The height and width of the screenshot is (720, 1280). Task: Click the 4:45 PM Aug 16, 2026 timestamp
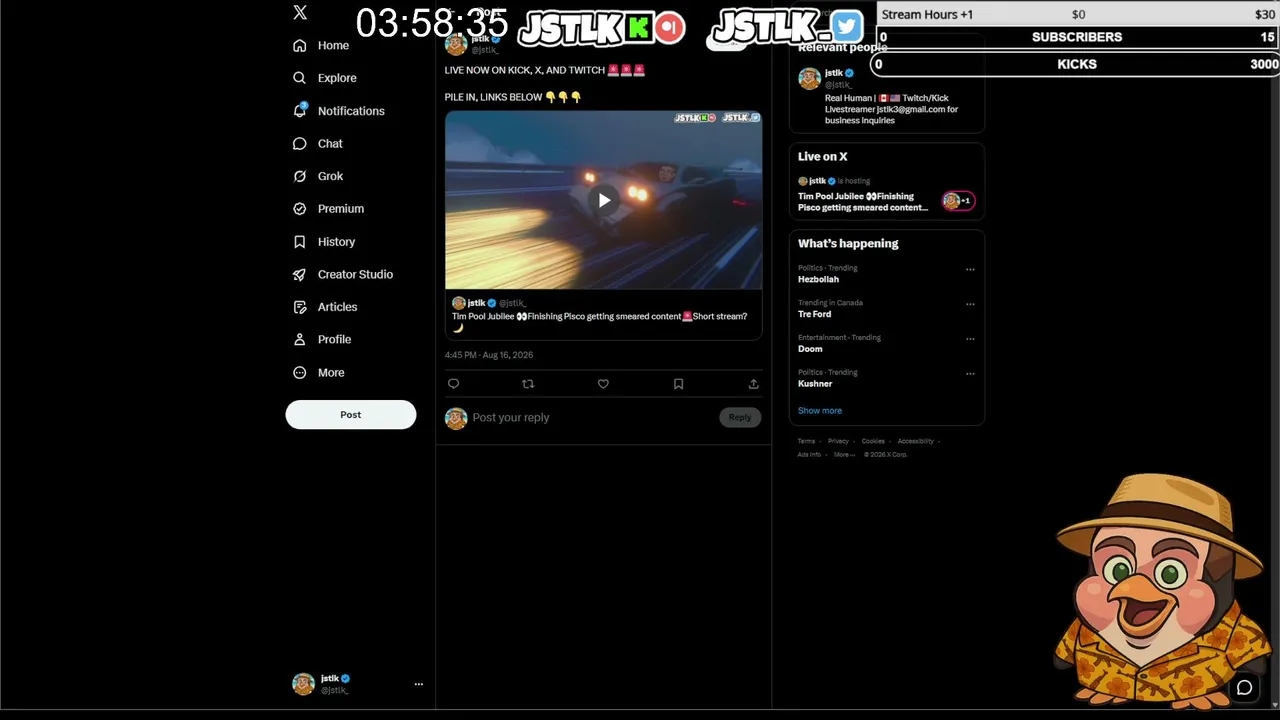(489, 355)
